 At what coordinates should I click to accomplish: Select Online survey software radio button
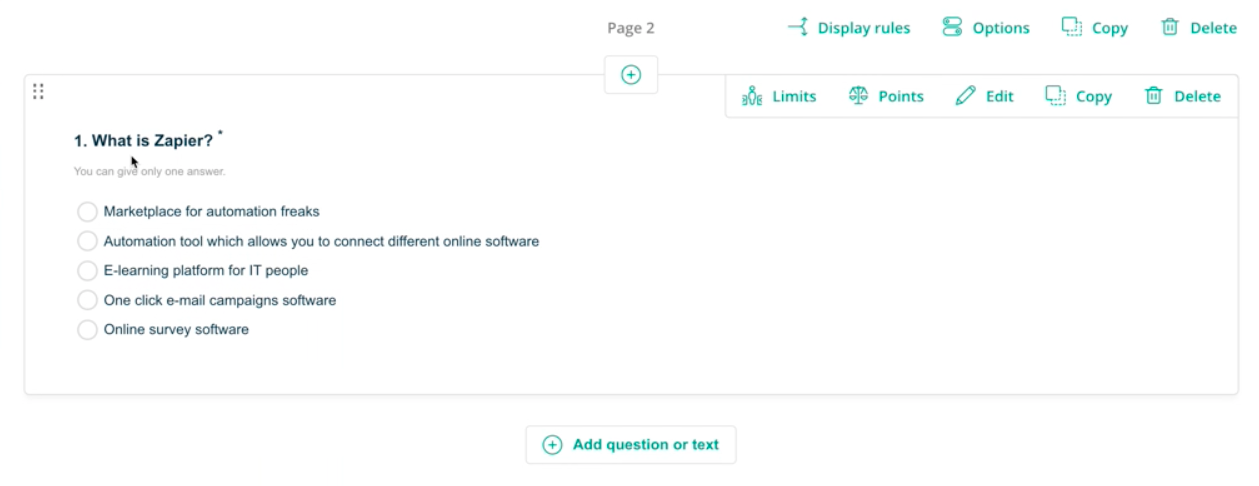tap(88, 330)
